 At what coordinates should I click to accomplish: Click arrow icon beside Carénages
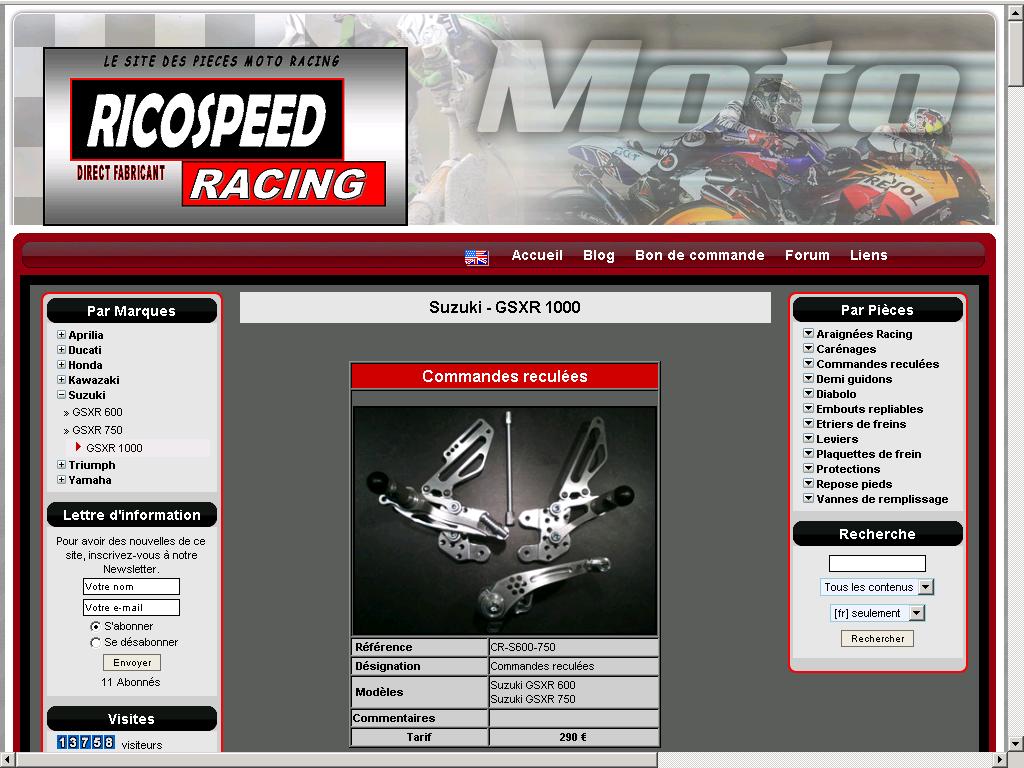click(x=808, y=349)
